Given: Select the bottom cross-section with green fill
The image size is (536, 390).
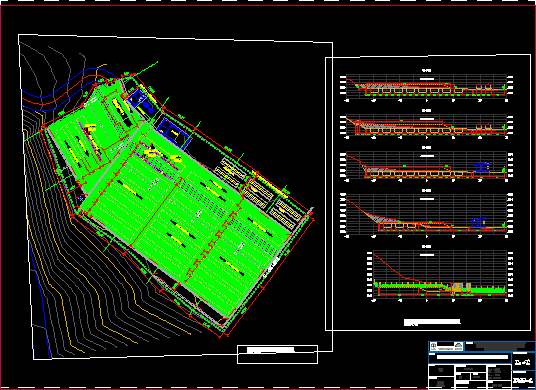Looking at the screenshot, I should pos(441,274).
